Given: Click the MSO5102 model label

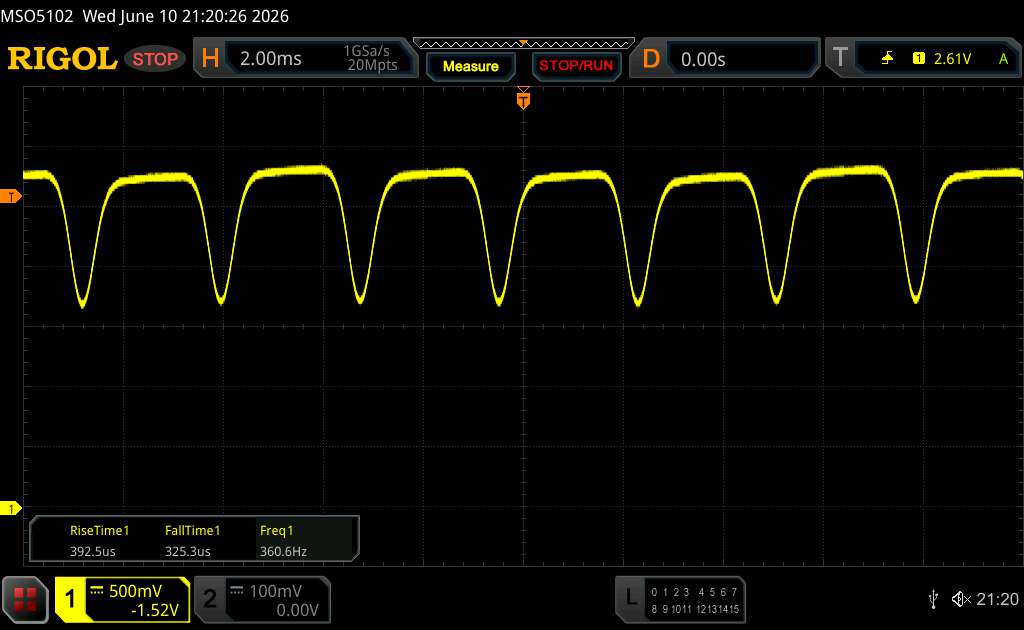Looking at the screenshot, I should coord(37,16).
